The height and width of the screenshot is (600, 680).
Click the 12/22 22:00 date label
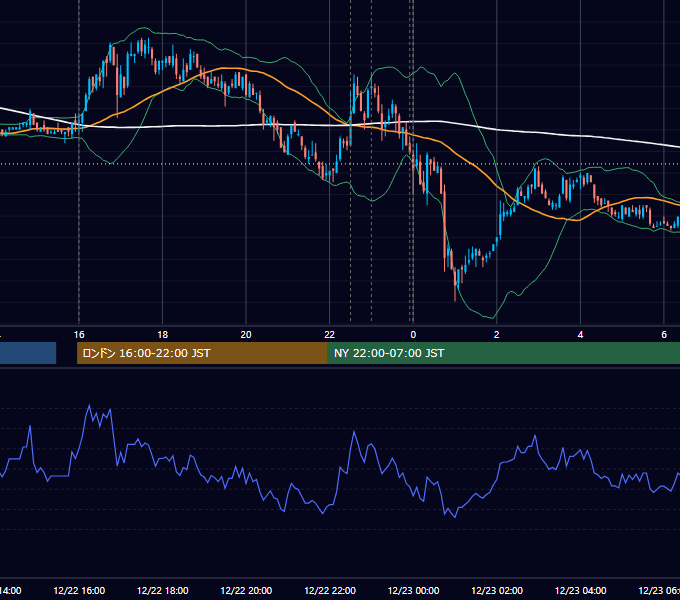coord(330,590)
